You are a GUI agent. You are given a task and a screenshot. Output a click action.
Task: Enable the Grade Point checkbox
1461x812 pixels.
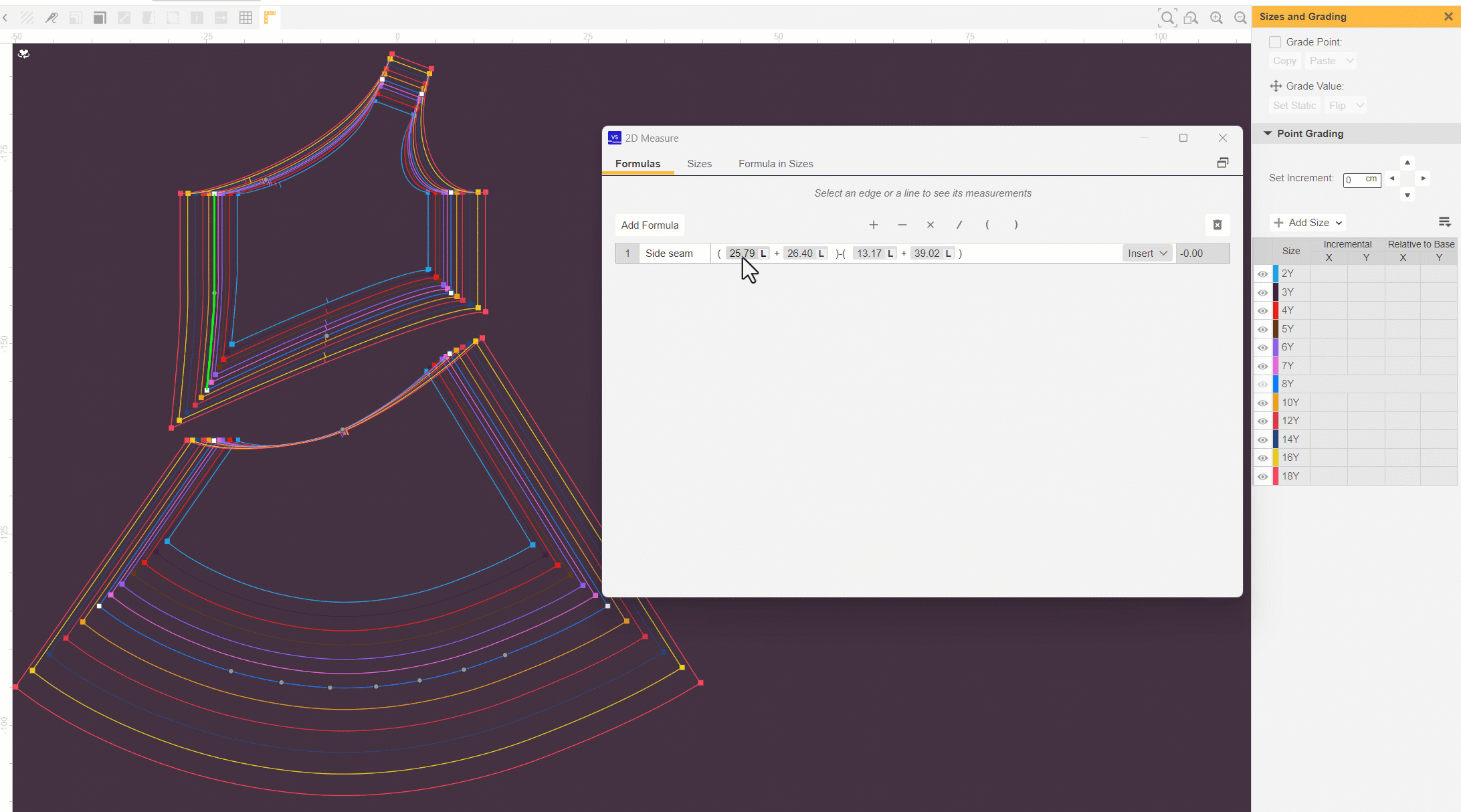(1275, 42)
